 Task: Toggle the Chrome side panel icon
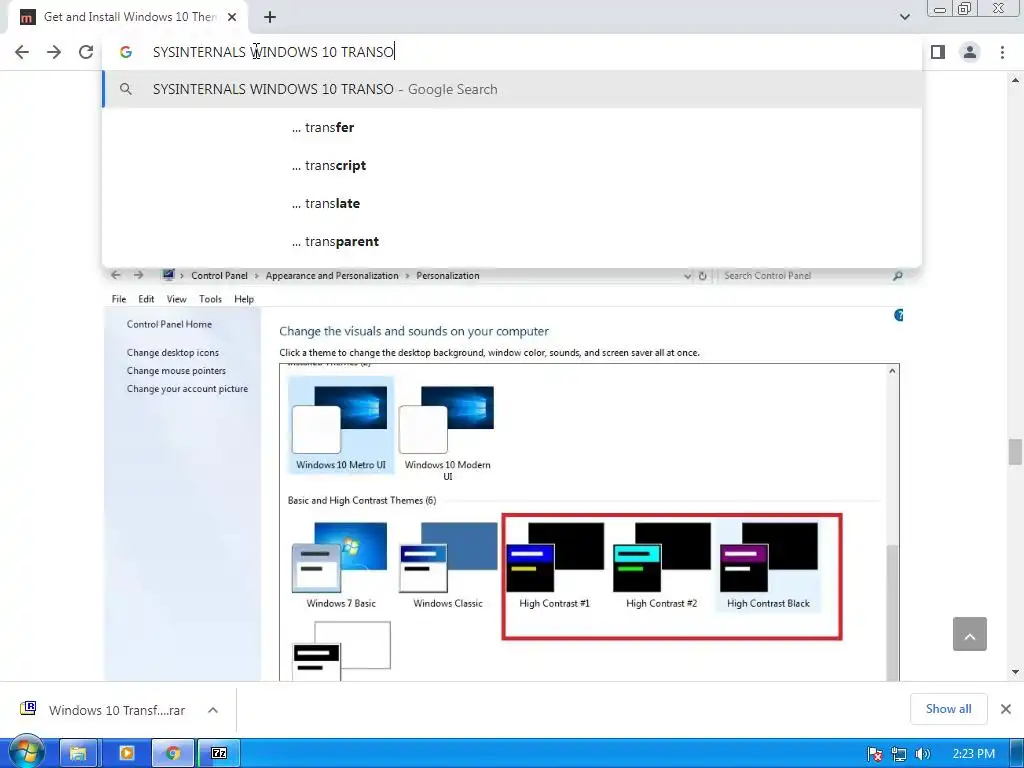938,52
